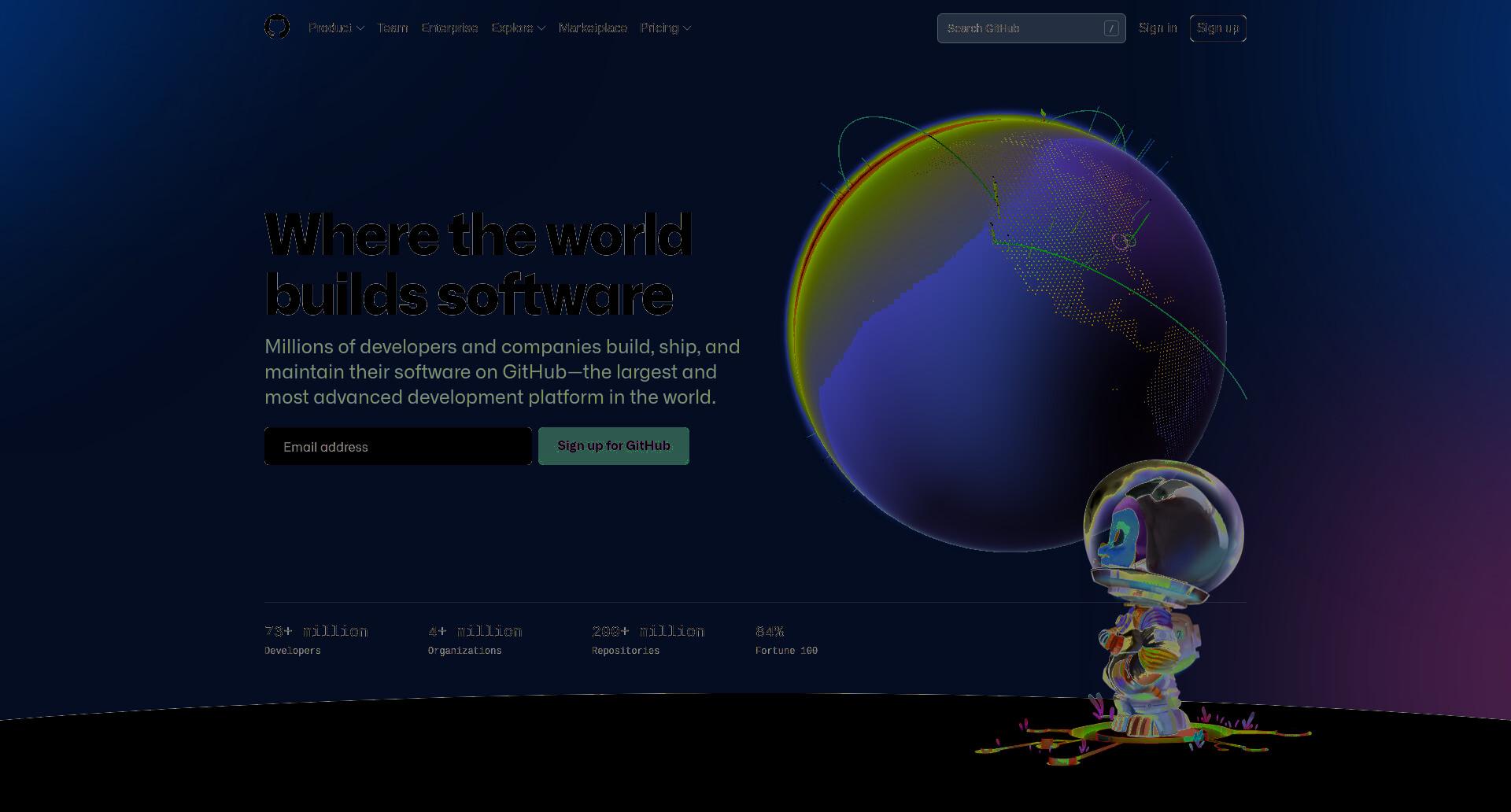Click the "Fortune 100" label
The image size is (1511, 812).
[x=786, y=651]
